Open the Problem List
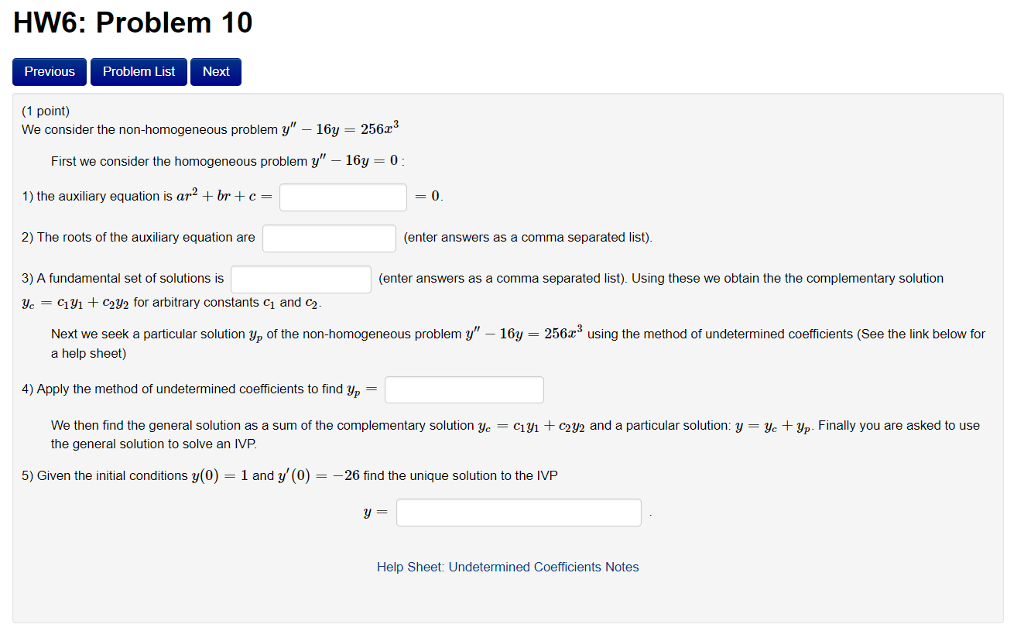Screen dimensions: 1024x631 (138, 71)
